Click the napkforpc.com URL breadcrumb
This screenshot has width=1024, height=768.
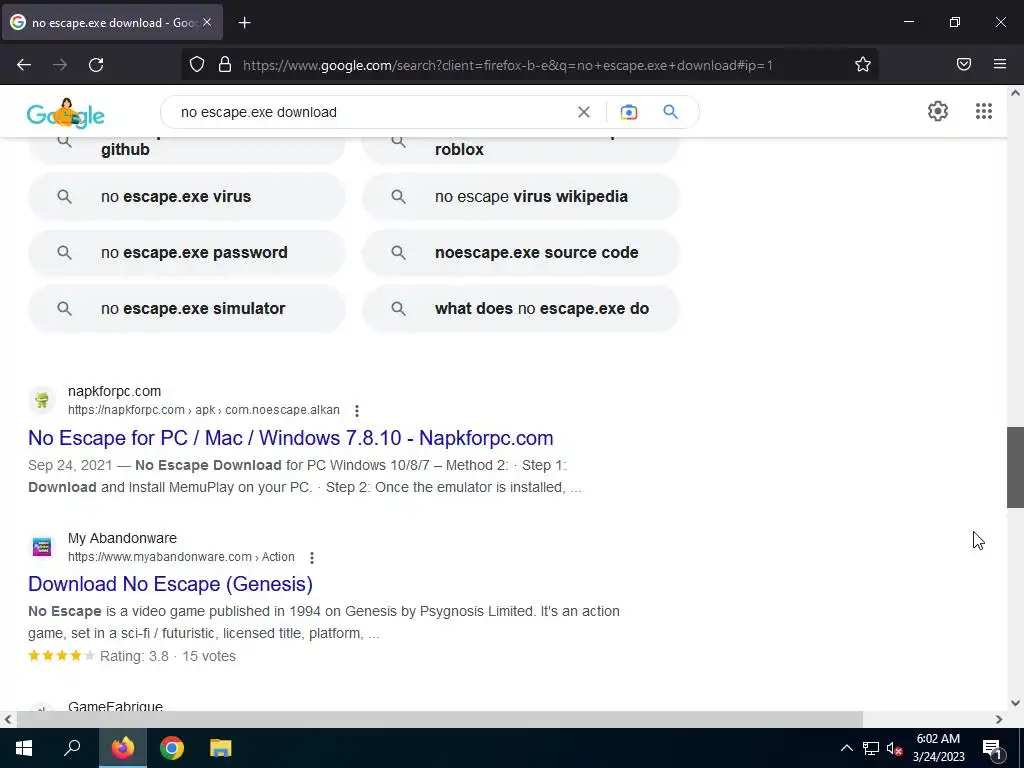(204, 410)
